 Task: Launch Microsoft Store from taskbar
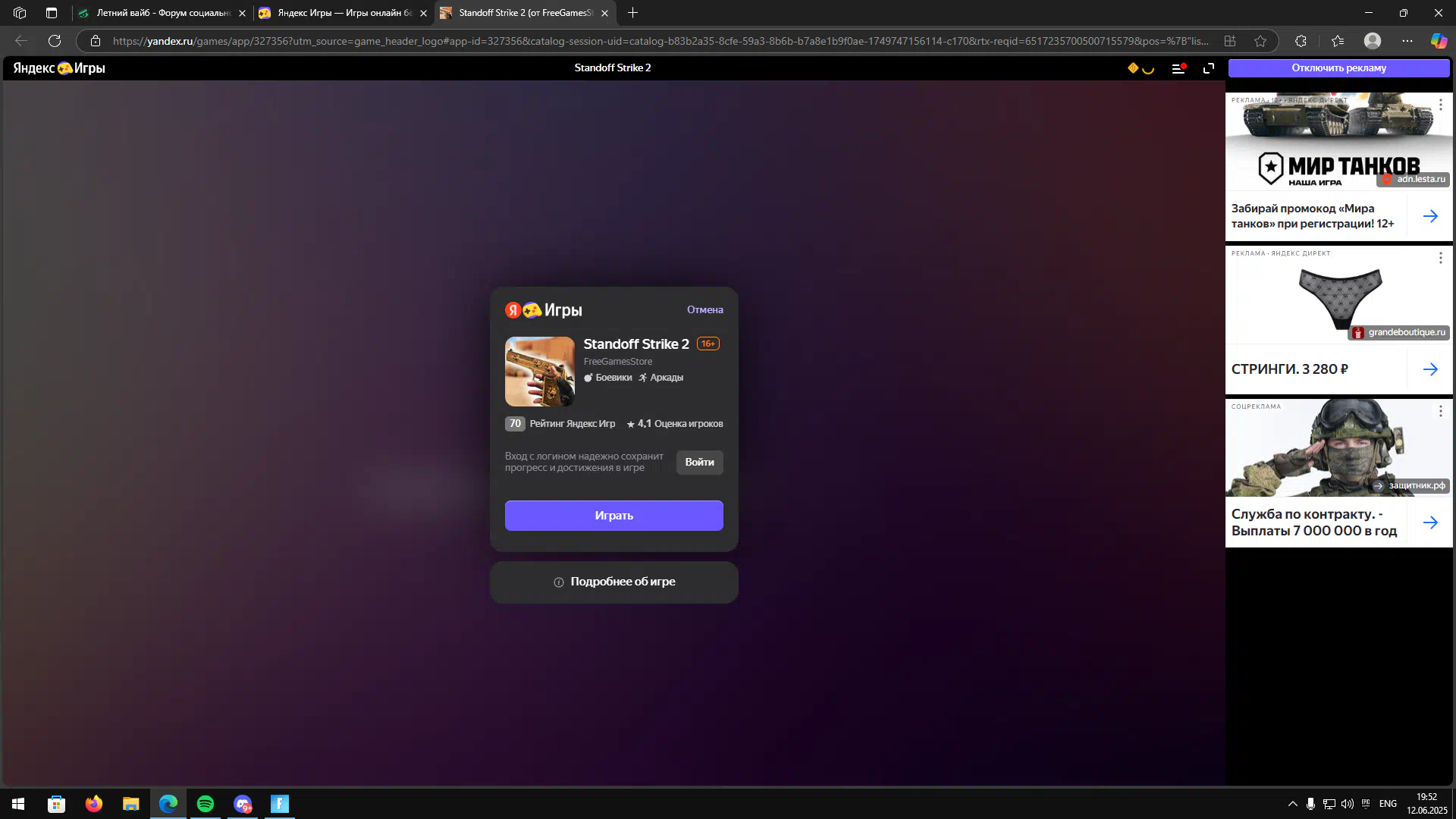pos(56,804)
